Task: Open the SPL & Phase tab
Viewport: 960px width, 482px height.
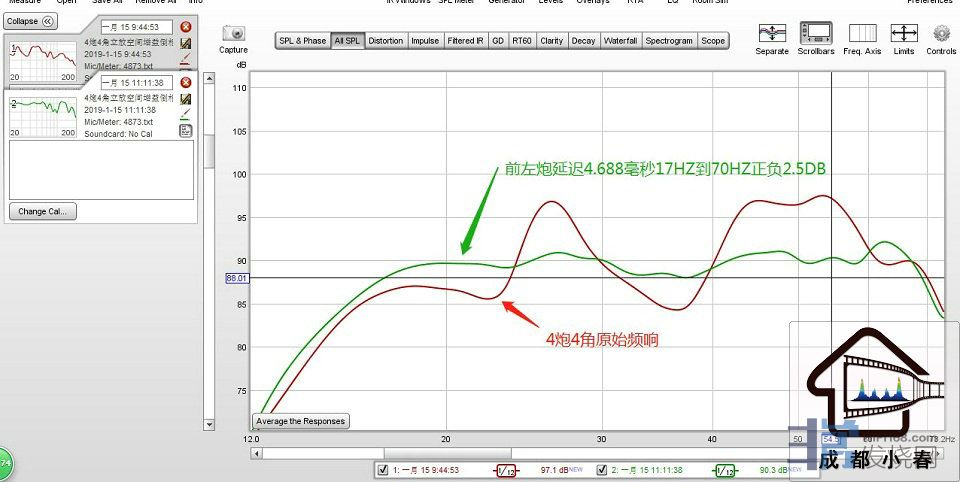Action: click(x=302, y=41)
